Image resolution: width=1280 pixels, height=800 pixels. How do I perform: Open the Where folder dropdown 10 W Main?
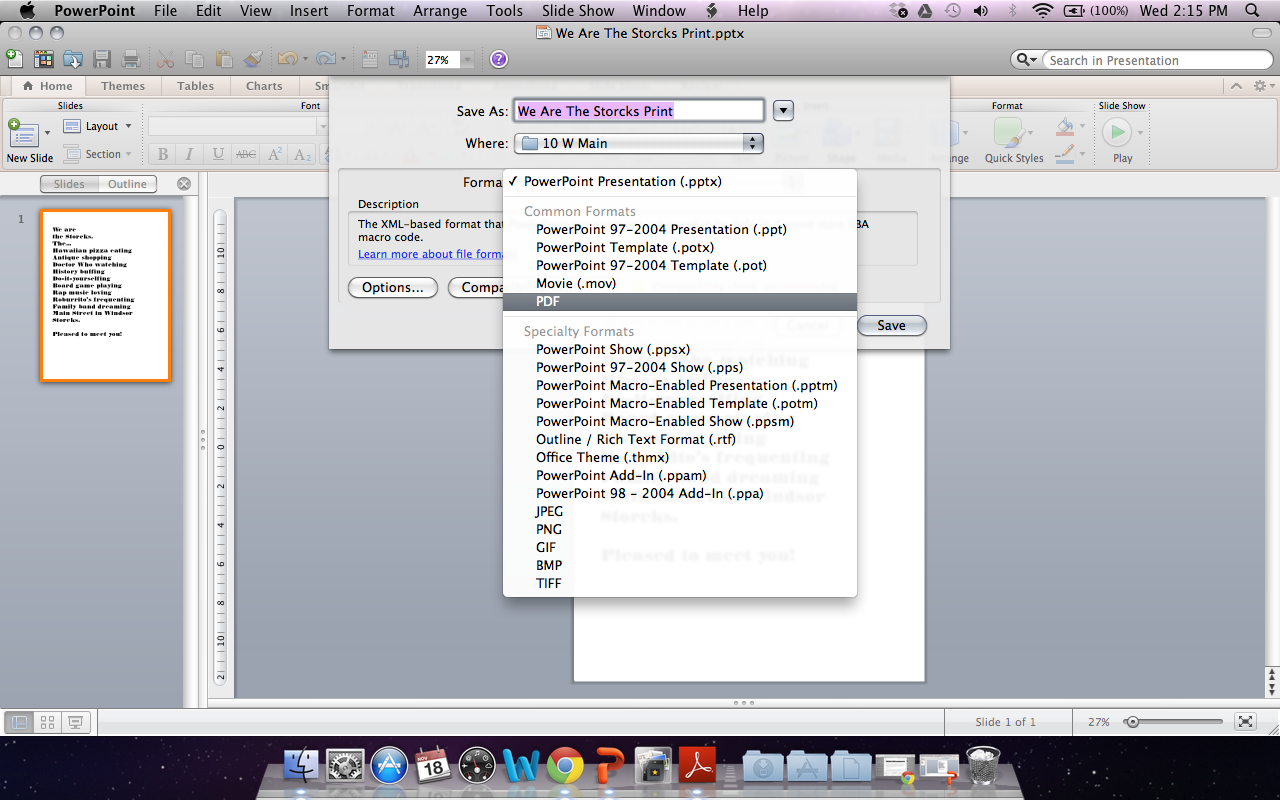pos(639,143)
